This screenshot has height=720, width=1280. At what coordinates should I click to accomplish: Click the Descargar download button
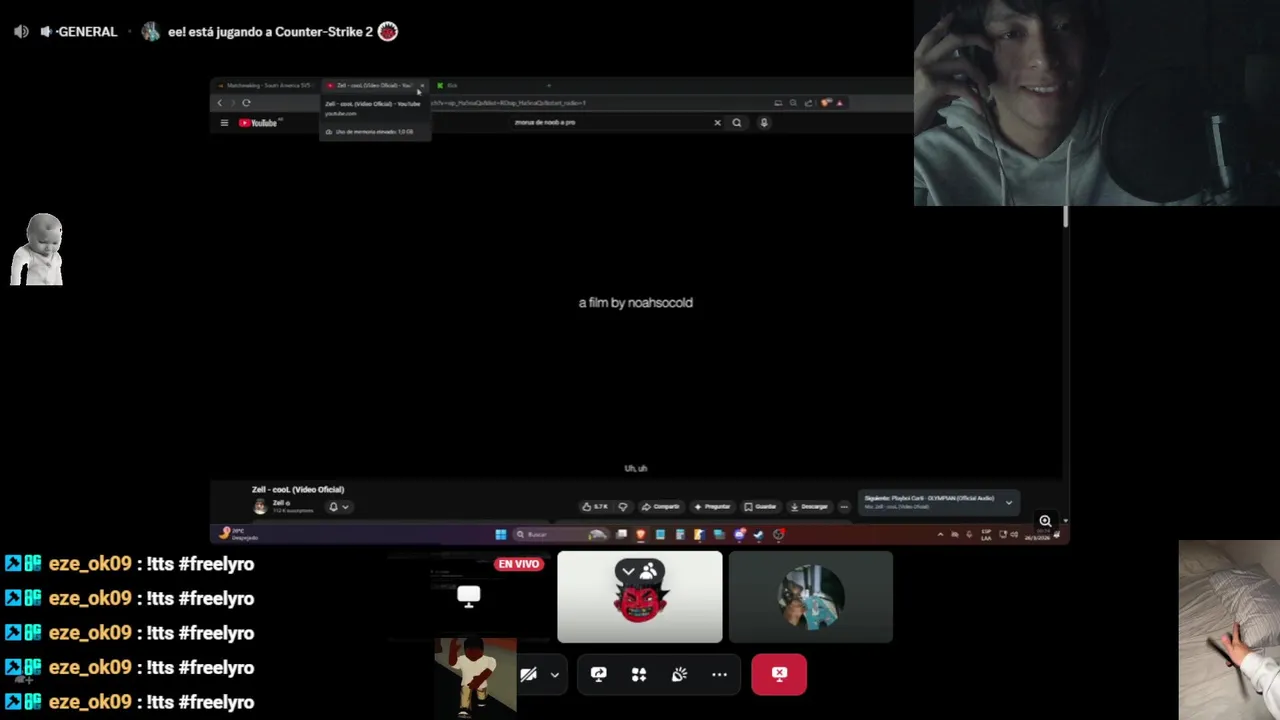[810, 506]
